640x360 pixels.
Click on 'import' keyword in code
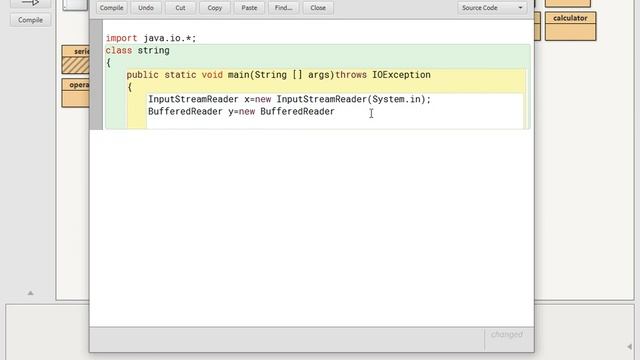(x=121, y=38)
